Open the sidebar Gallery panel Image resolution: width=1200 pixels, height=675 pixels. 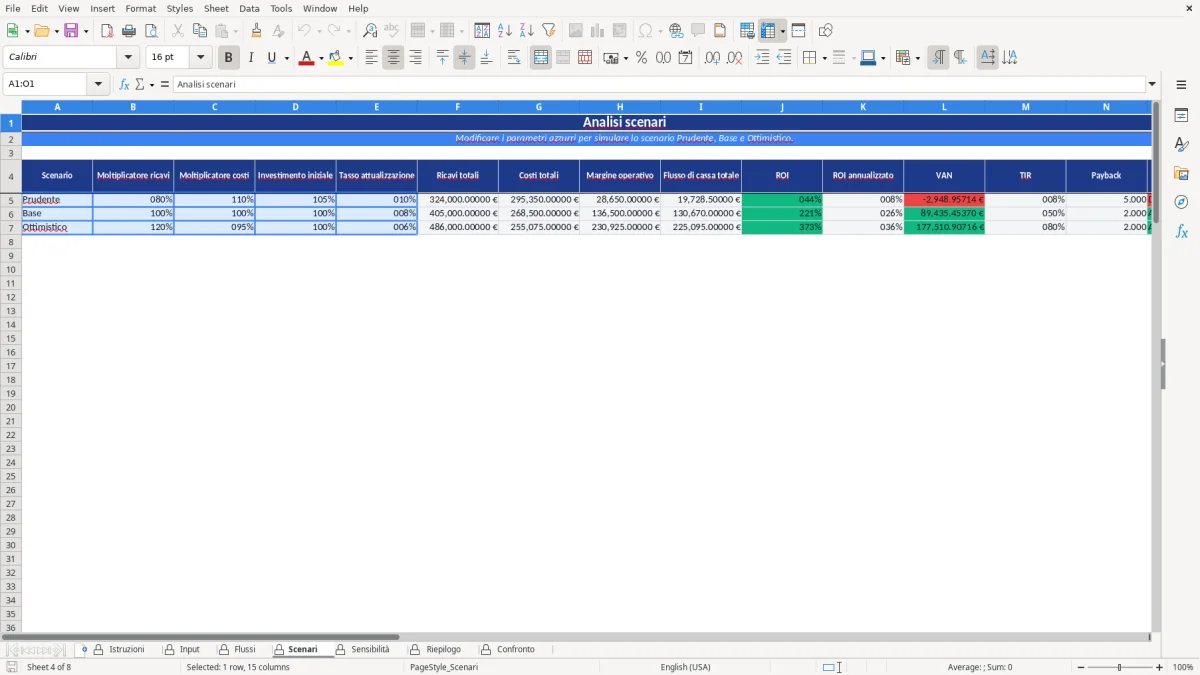click(1181, 173)
